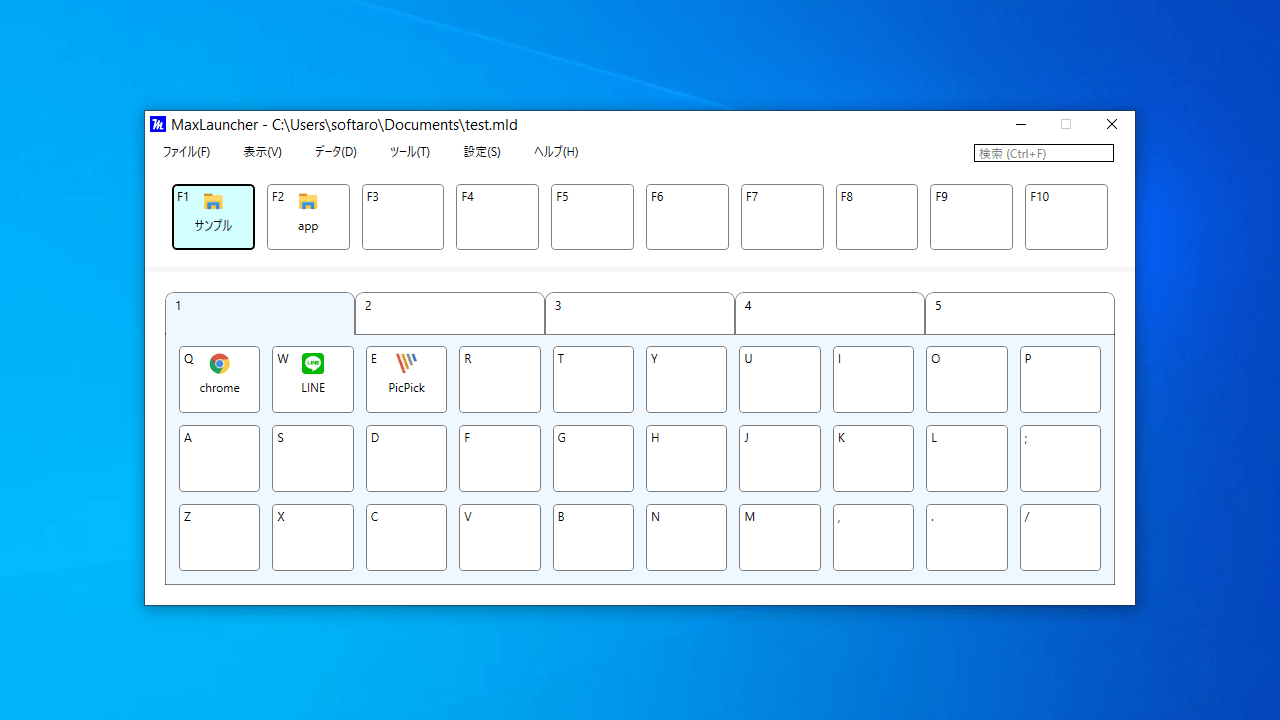Switch to tab 4

830,313
